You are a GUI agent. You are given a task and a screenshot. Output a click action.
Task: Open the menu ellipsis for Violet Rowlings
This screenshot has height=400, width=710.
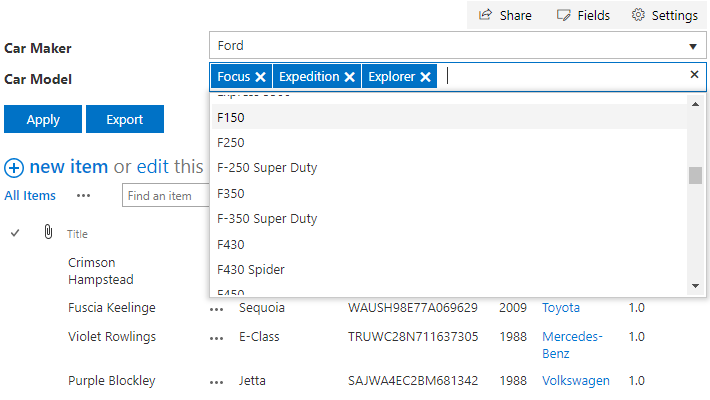[x=216, y=338]
